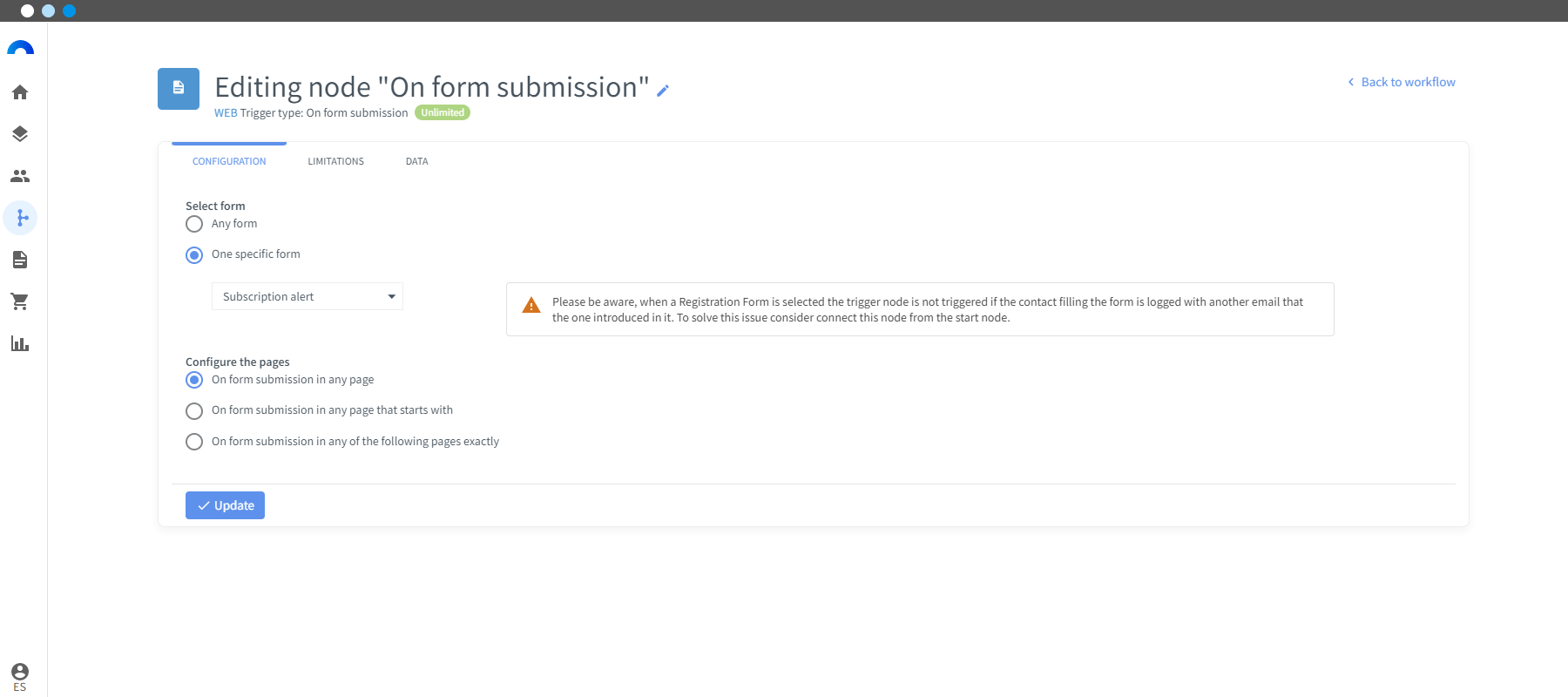Choose submission in following pages exactly
Viewport: 1568px width, 697px height.
[194, 442]
